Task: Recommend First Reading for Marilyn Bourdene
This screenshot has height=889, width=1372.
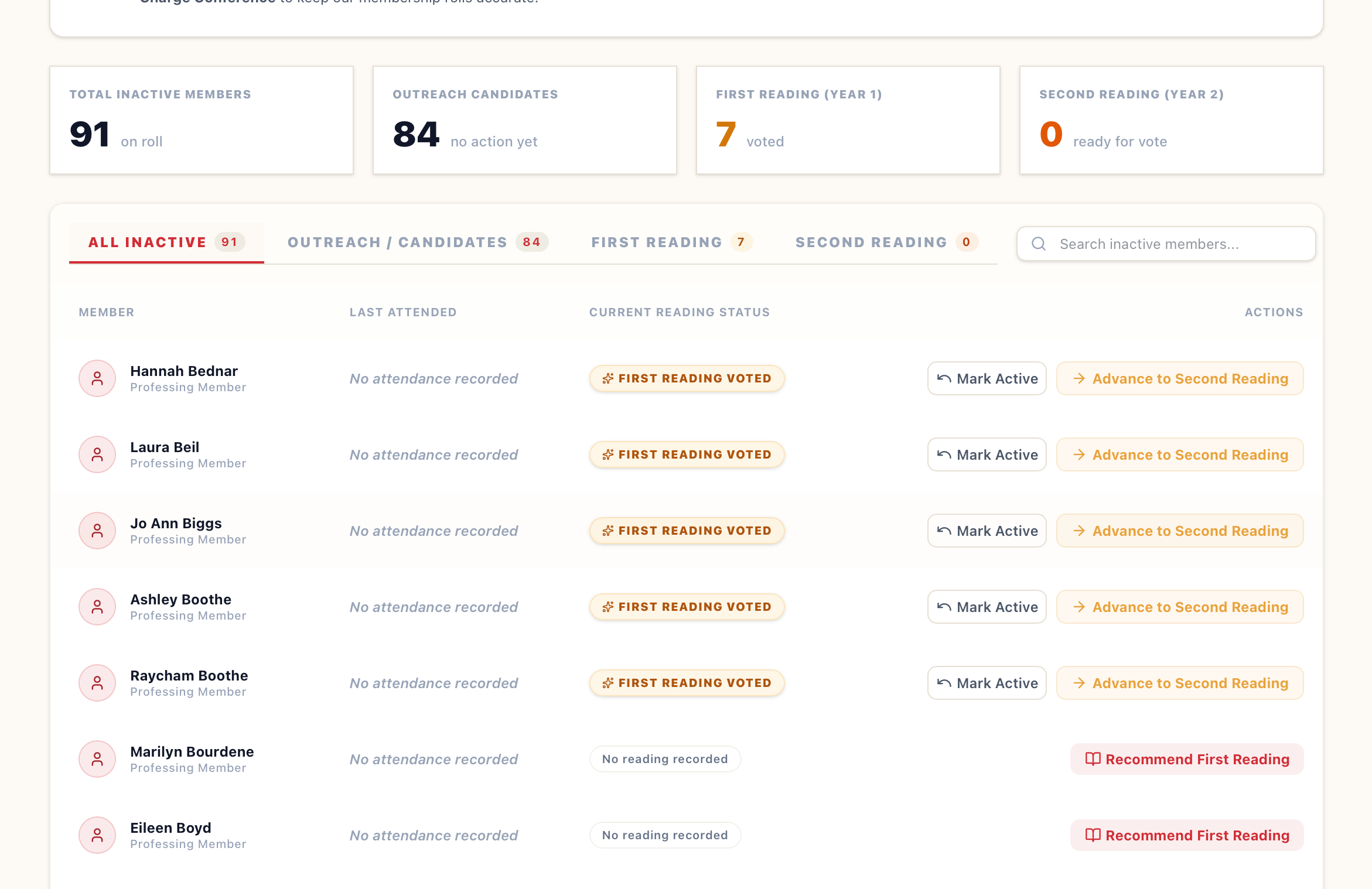Action: coord(1187,759)
